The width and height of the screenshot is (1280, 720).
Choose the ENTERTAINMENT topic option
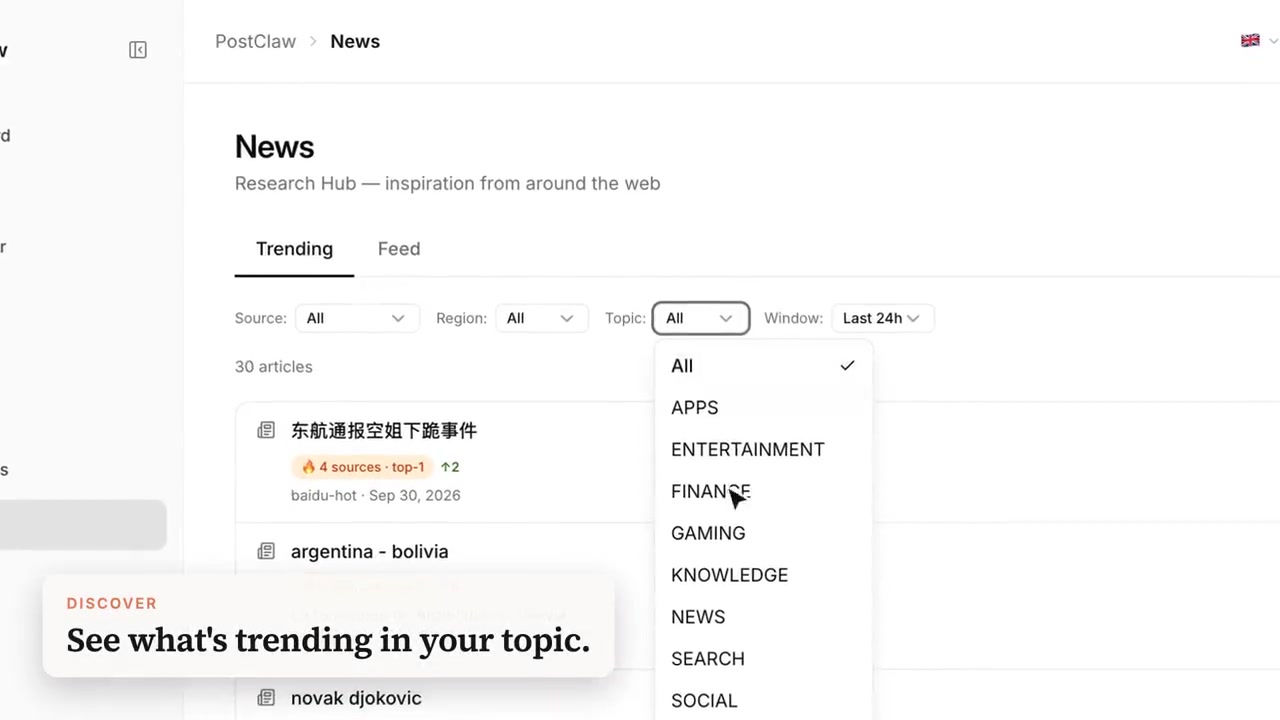[x=763, y=450]
